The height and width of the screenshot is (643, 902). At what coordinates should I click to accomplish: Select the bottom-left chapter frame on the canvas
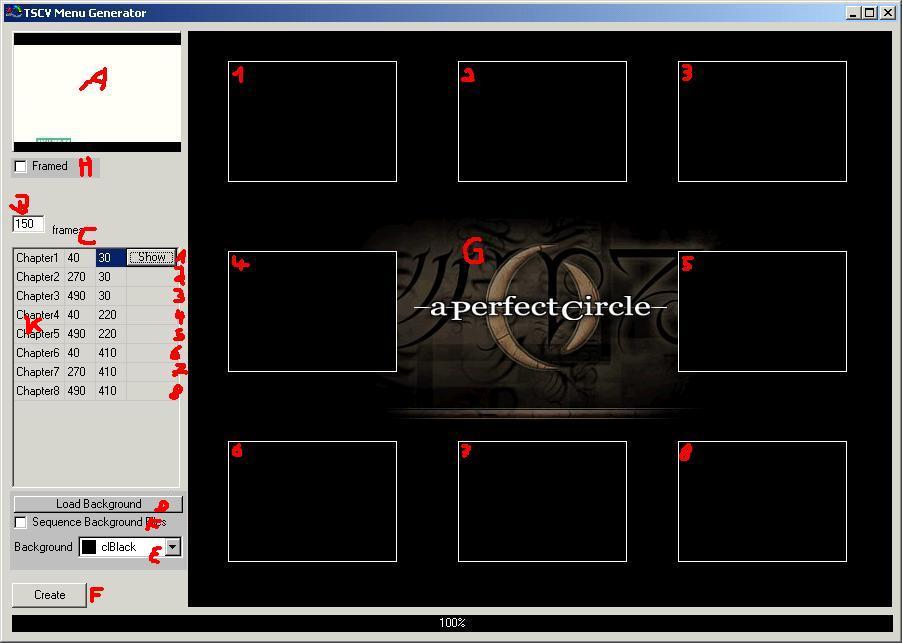(x=312, y=502)
